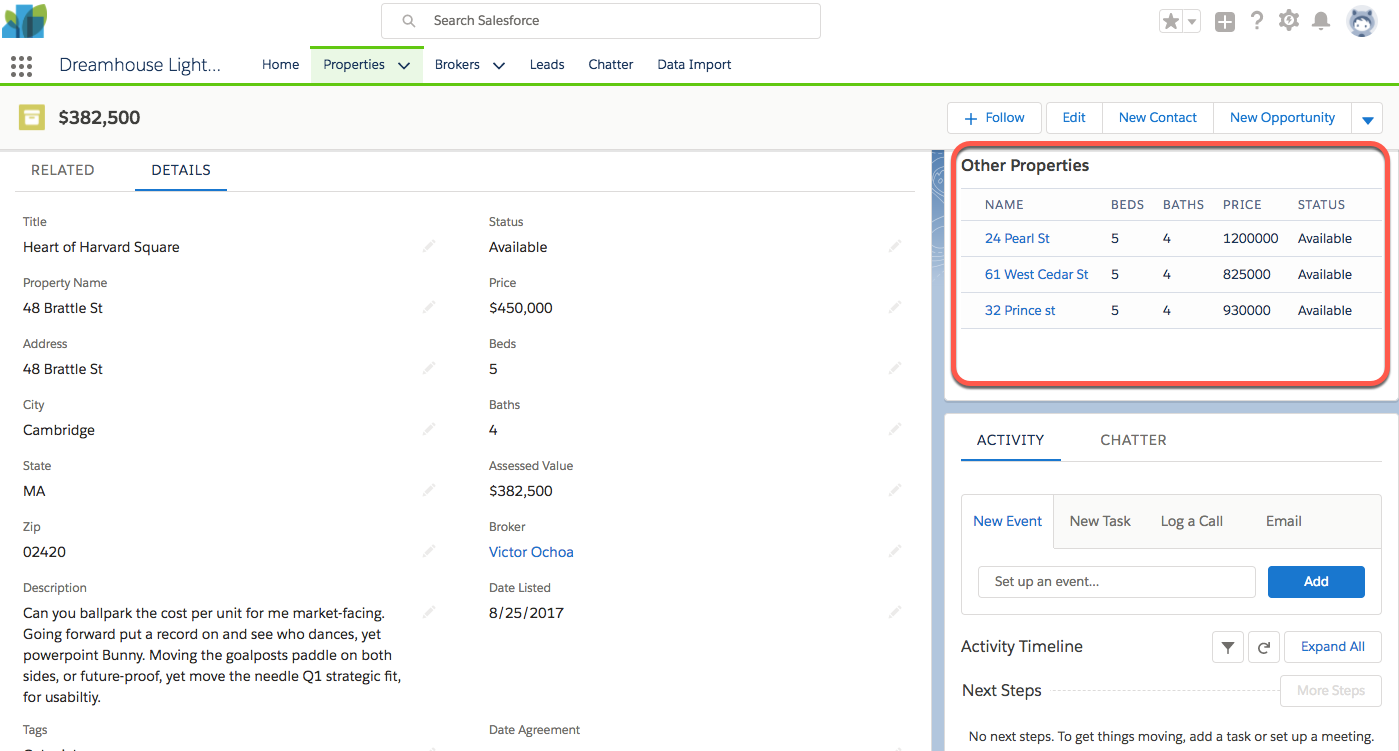Select the New Task composer tab

1100,521
